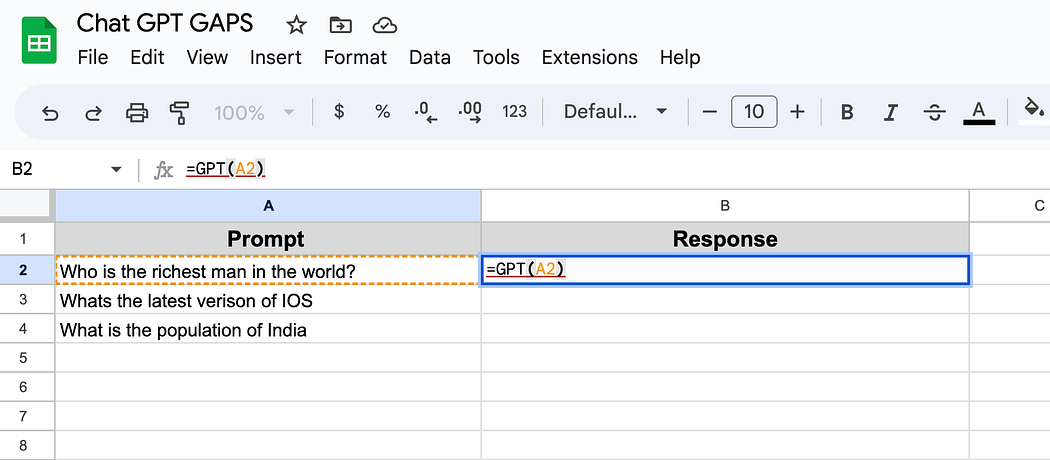This screenshot has height=460, width=1050.
Task: Select cell about latest verison of IOS
Action: [268, 300]
